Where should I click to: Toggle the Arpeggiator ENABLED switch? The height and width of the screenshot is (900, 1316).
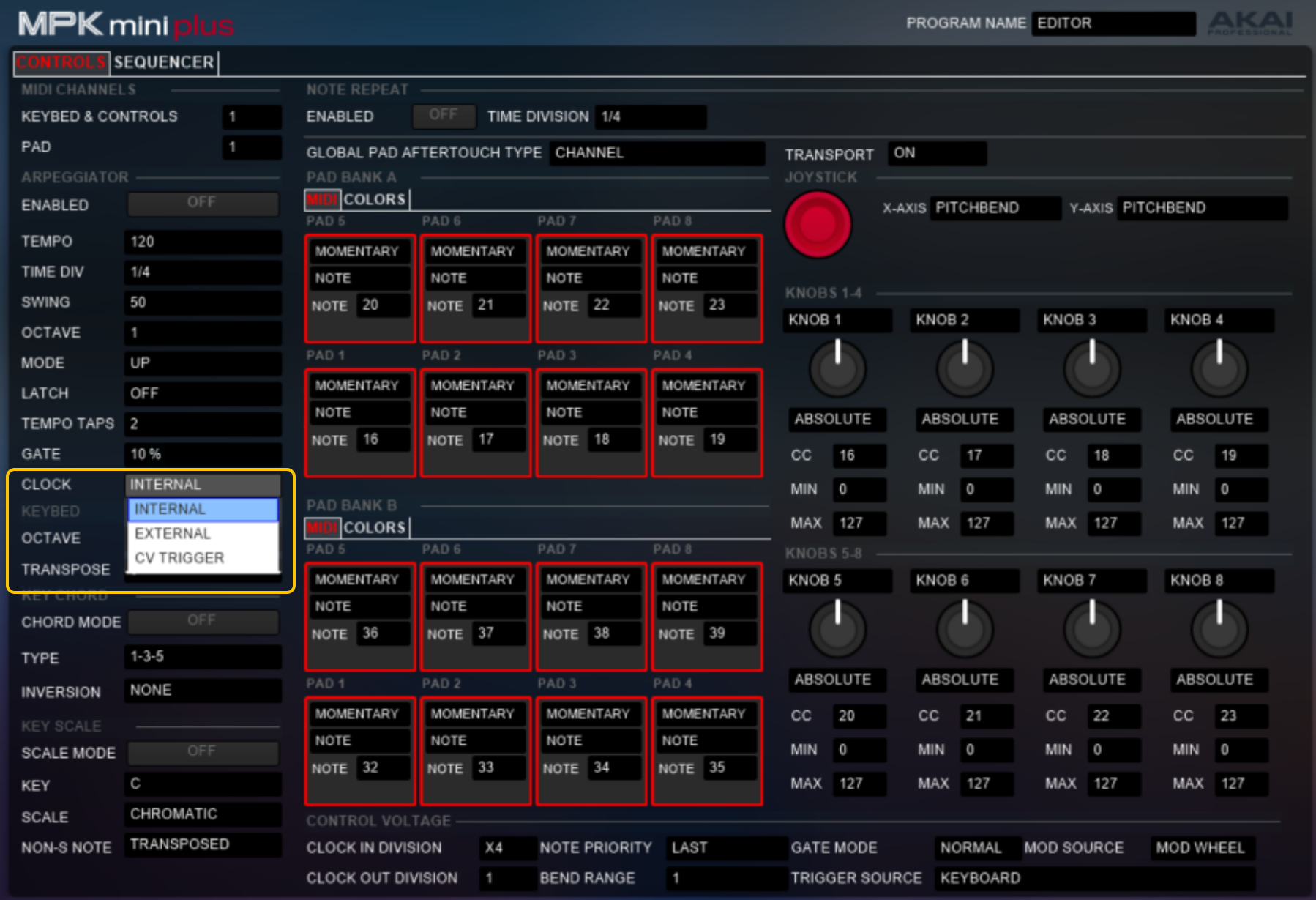coord(203,204)
